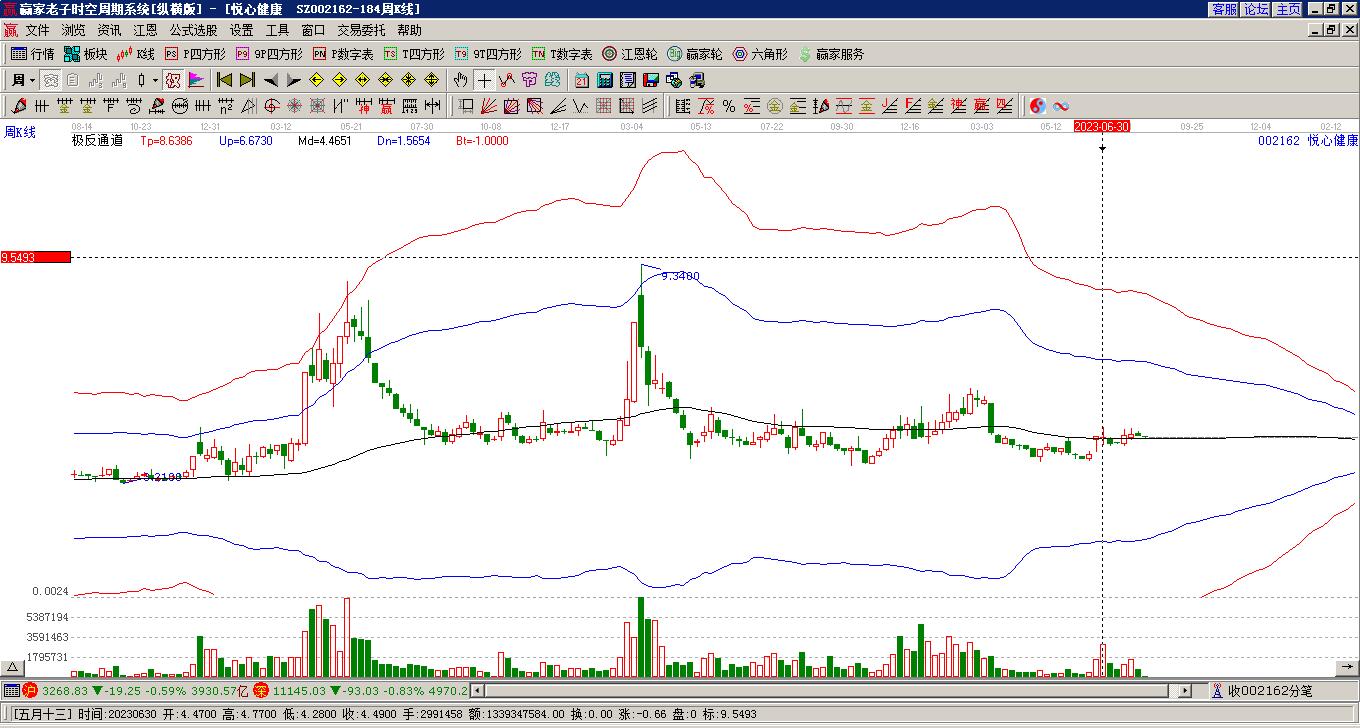The width and height of the screenshot is (1360, 728).
Task: Open 赢家服务 service link
Action: (x=831, y=54)
